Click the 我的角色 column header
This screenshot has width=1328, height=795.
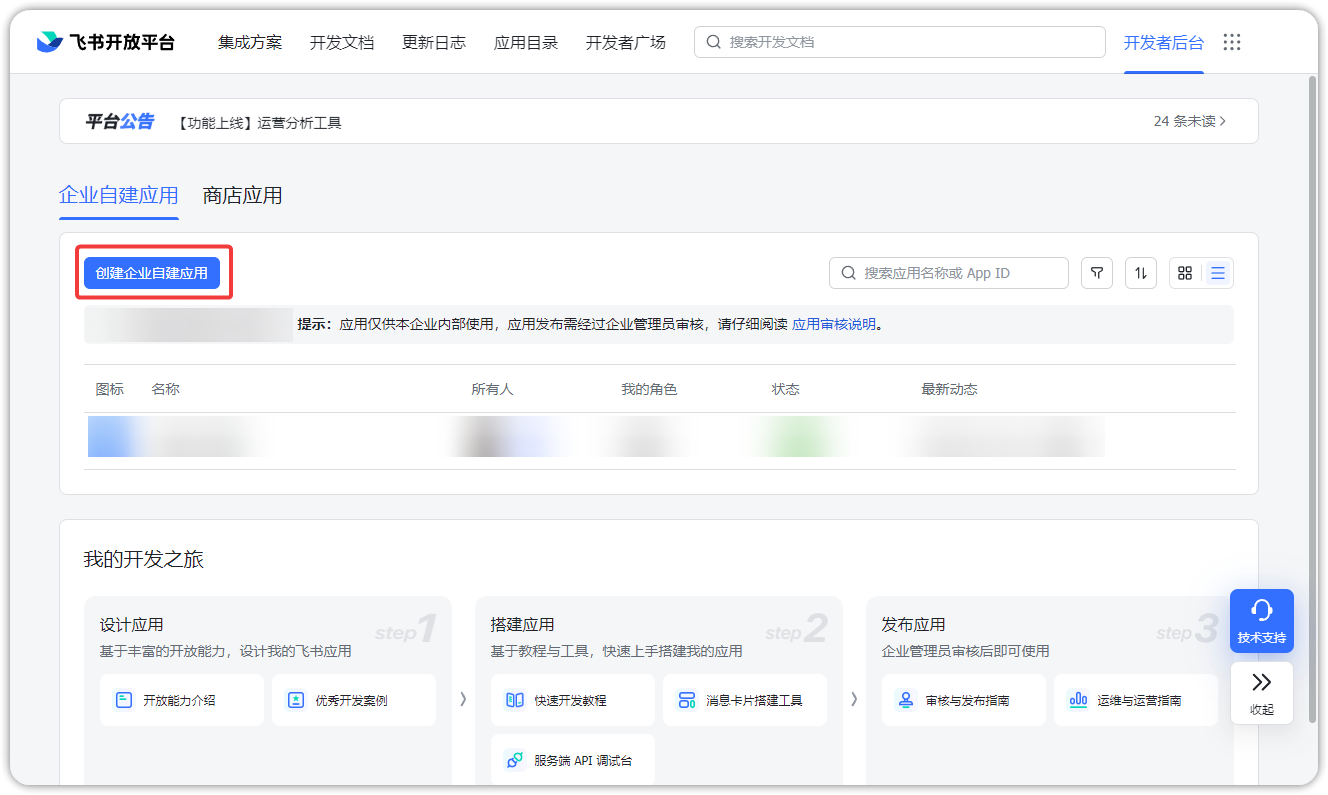coord(650,389)
